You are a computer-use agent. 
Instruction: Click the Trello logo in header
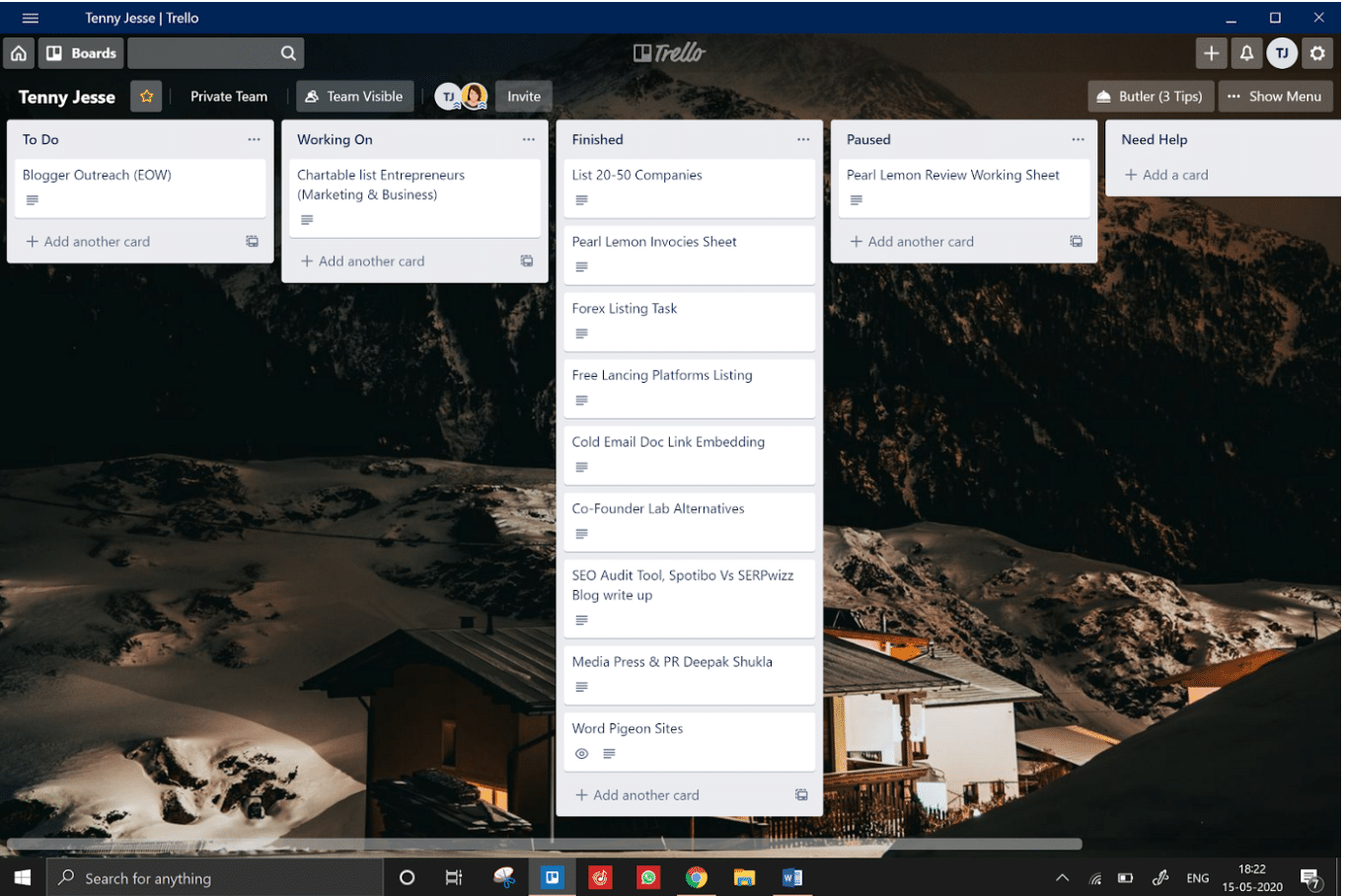pos(669,53)
